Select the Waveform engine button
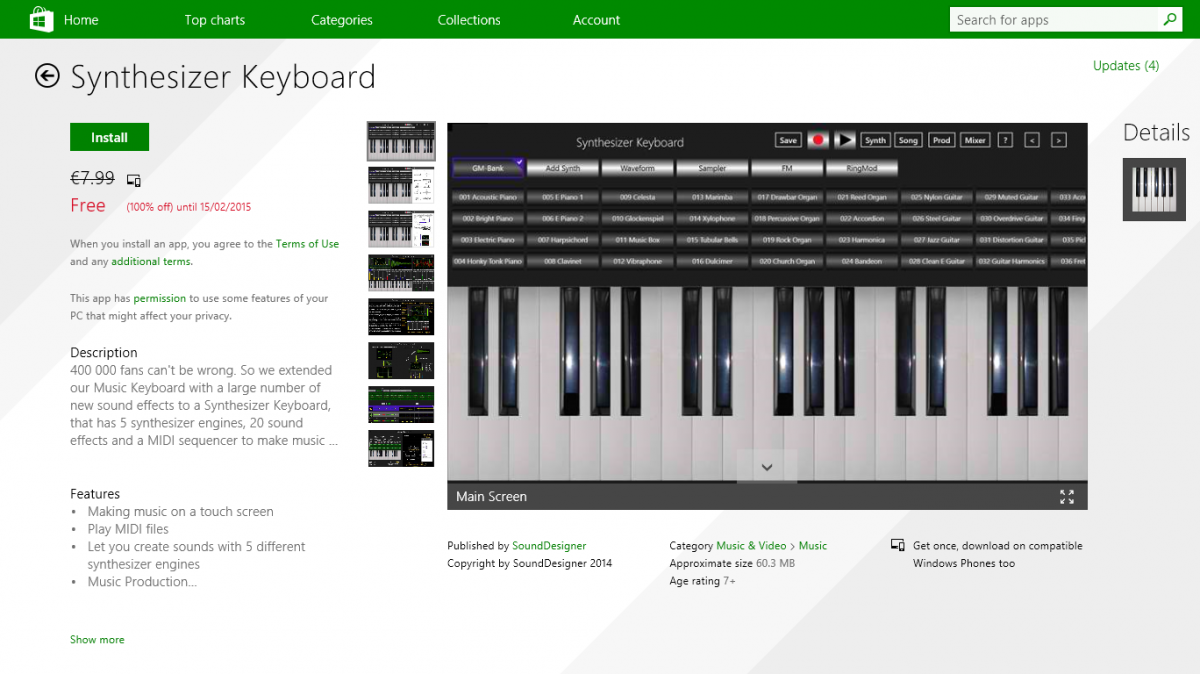This screenshot has width=1200, height=674. tap(637, 168)
